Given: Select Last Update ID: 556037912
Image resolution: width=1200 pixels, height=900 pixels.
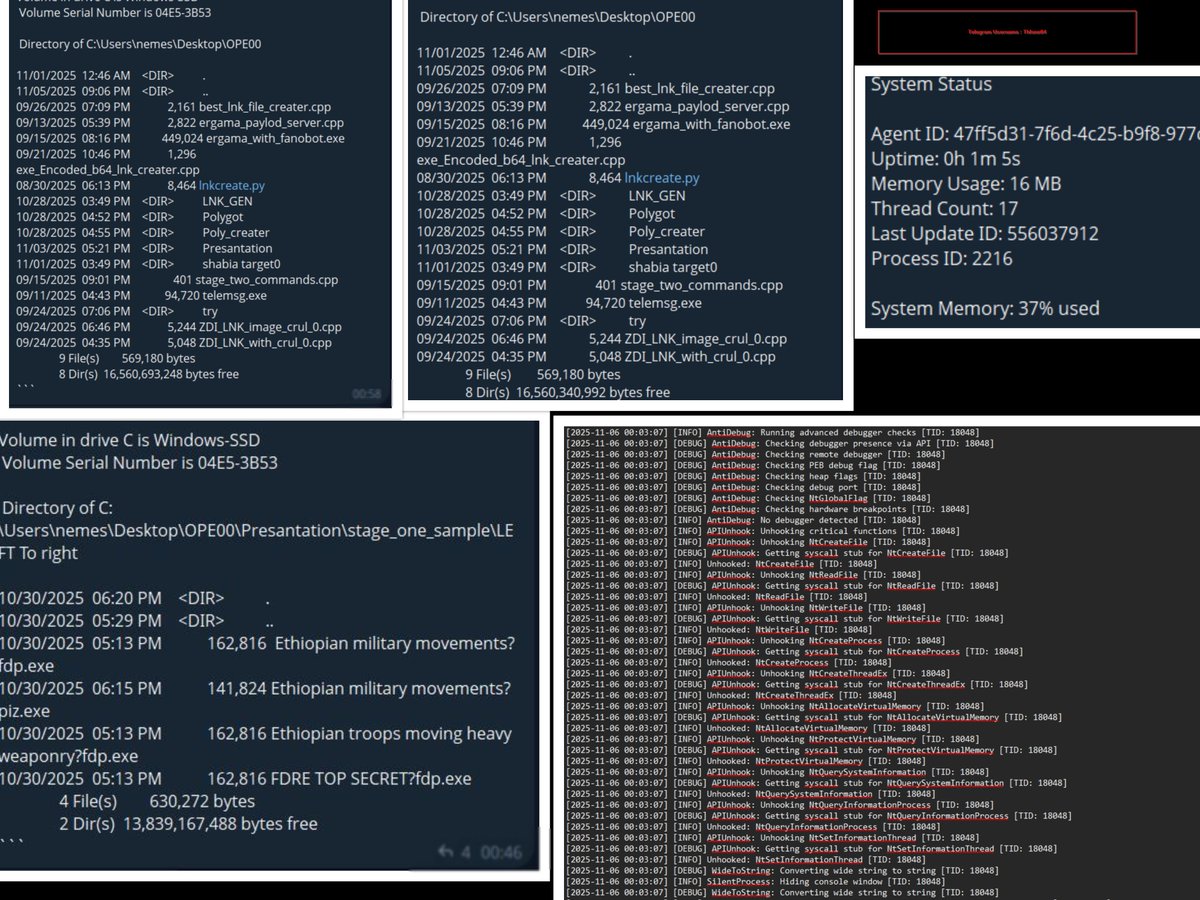Looking at the screenshot, I should (x=984, y=234).
